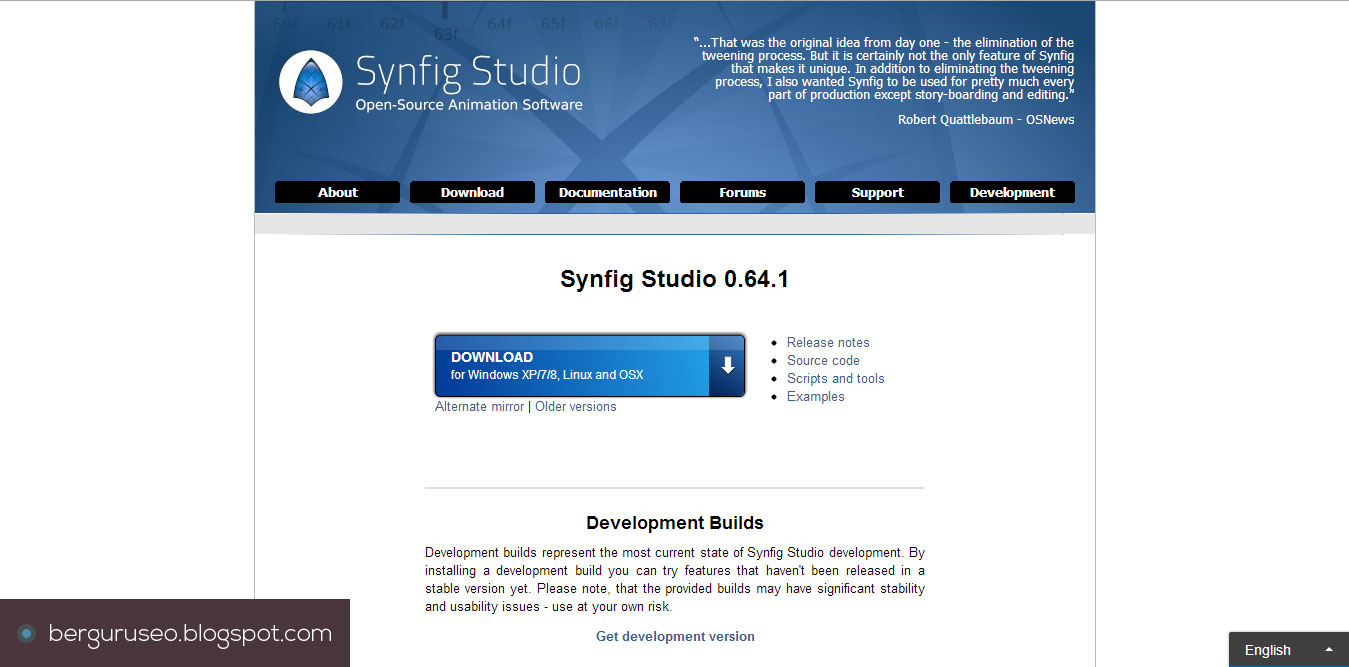
Task: Expand the English language selector
Action: [x=1288, y=650]
